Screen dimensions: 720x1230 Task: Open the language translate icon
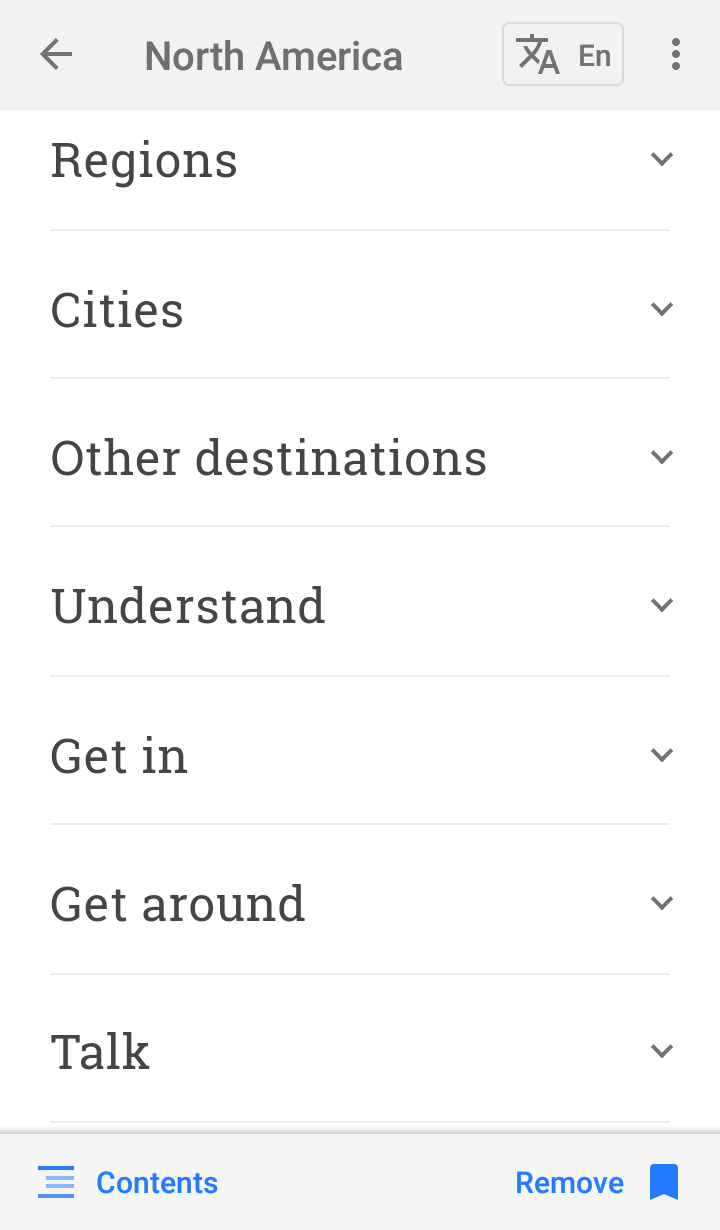click(x=538, y=55)
